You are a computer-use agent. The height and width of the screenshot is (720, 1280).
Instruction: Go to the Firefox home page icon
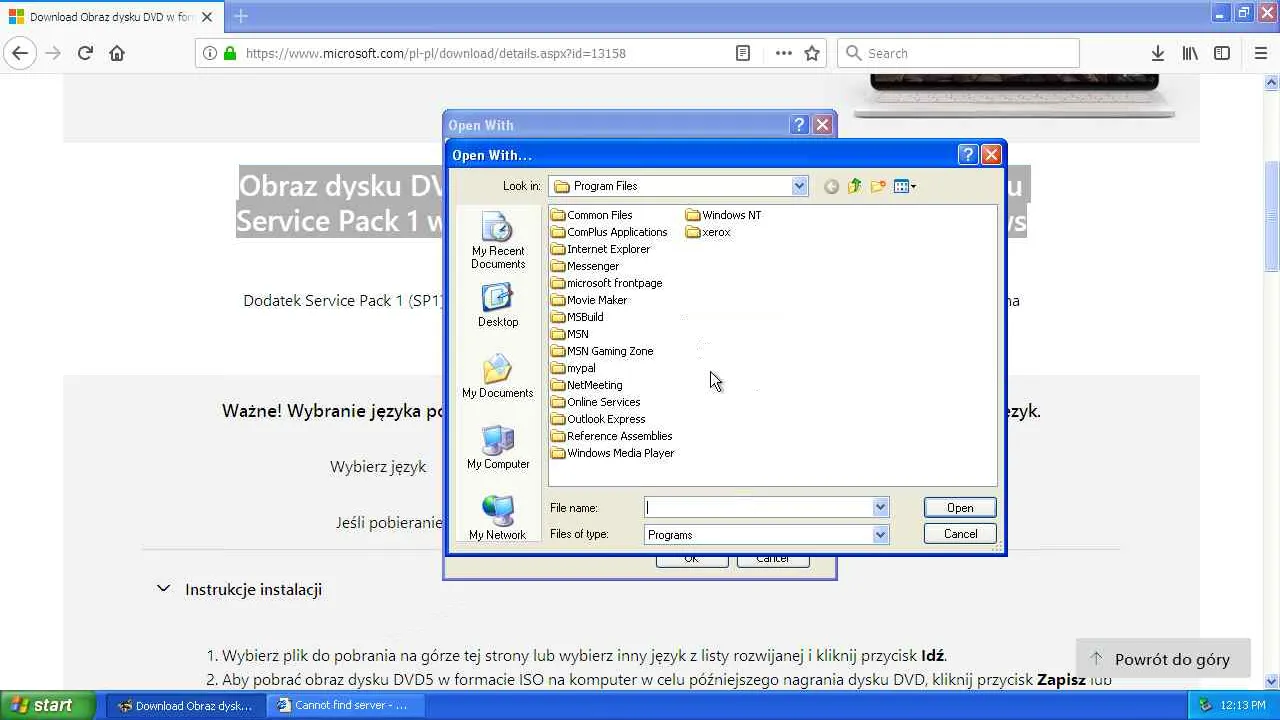(x=117, y=53)
